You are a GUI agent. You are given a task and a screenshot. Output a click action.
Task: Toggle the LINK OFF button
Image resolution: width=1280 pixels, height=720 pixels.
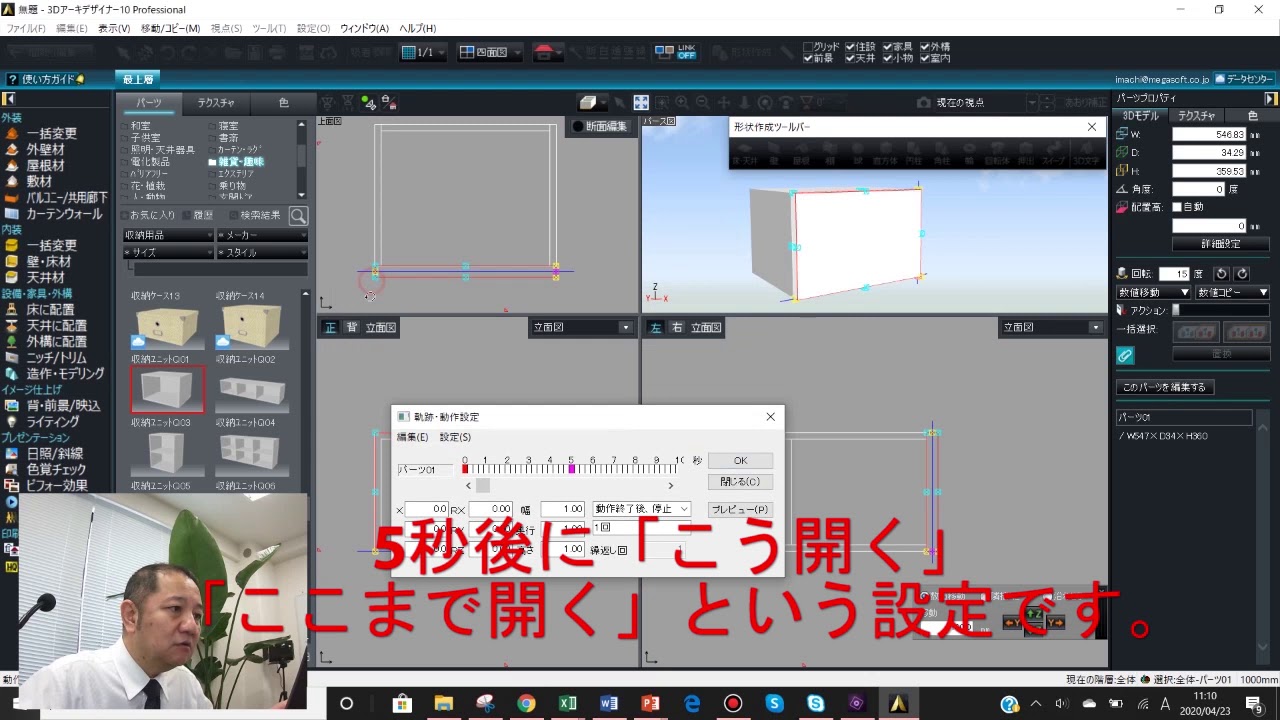676,52
